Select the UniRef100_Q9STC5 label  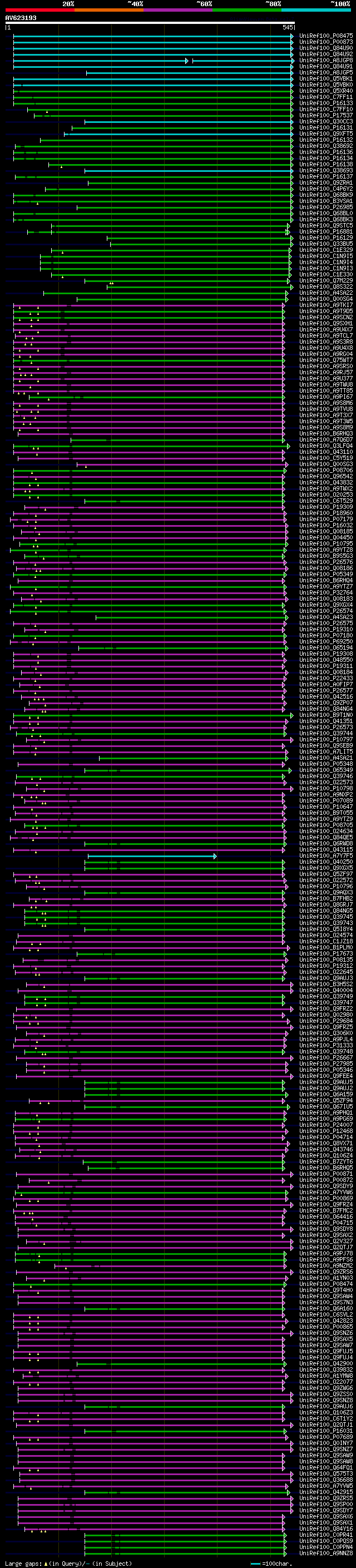coord(325,225)
